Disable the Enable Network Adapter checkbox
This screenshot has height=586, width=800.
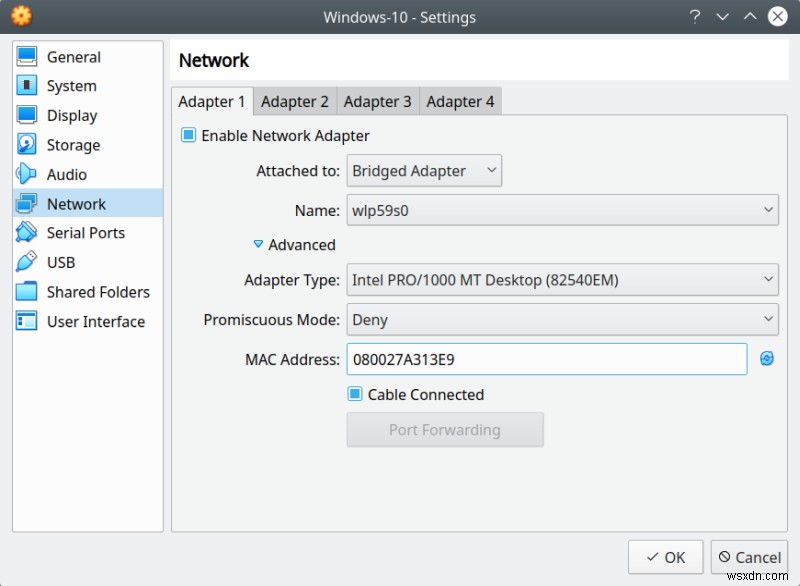click(187, 135)
